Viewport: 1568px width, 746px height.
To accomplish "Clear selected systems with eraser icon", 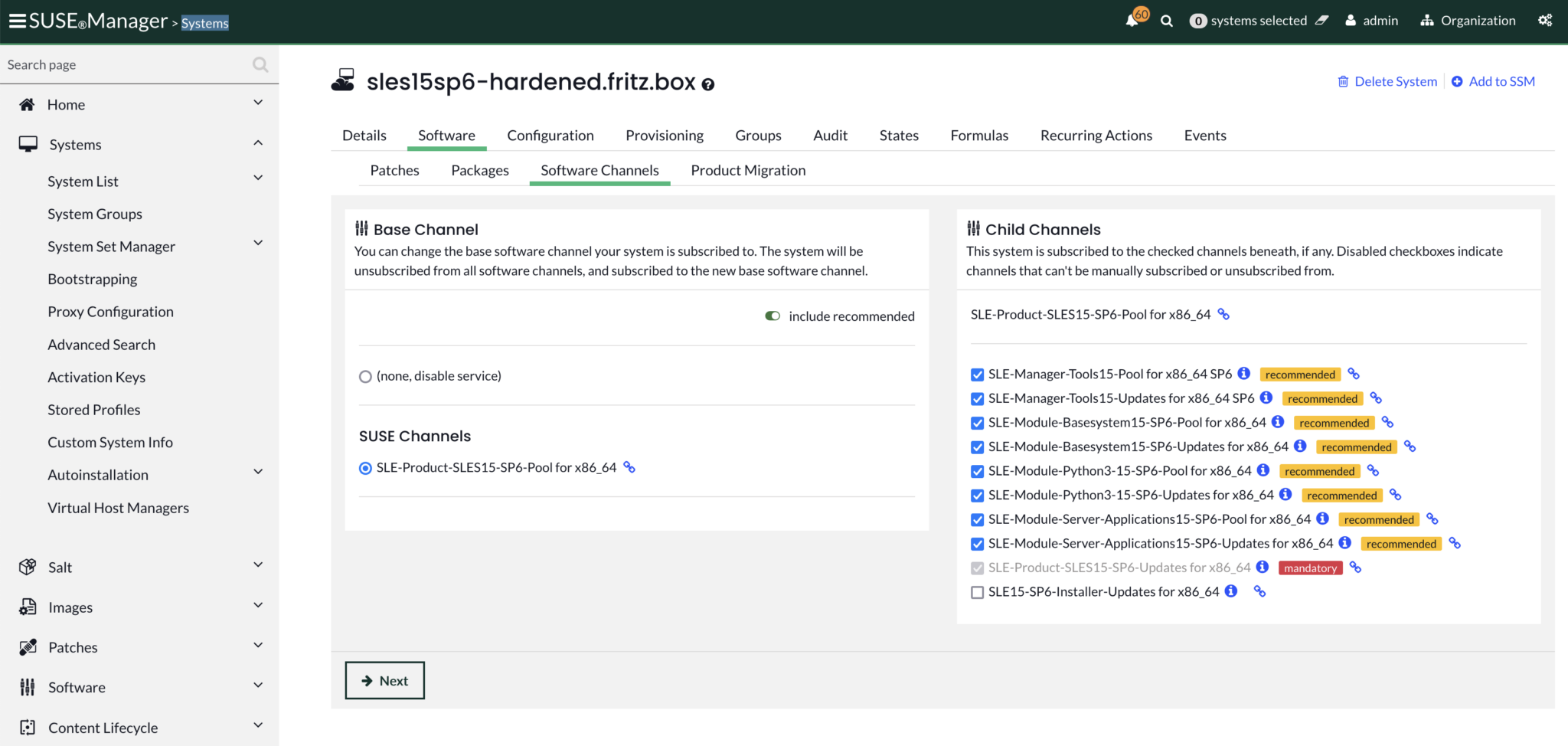I will point(1321,21).
